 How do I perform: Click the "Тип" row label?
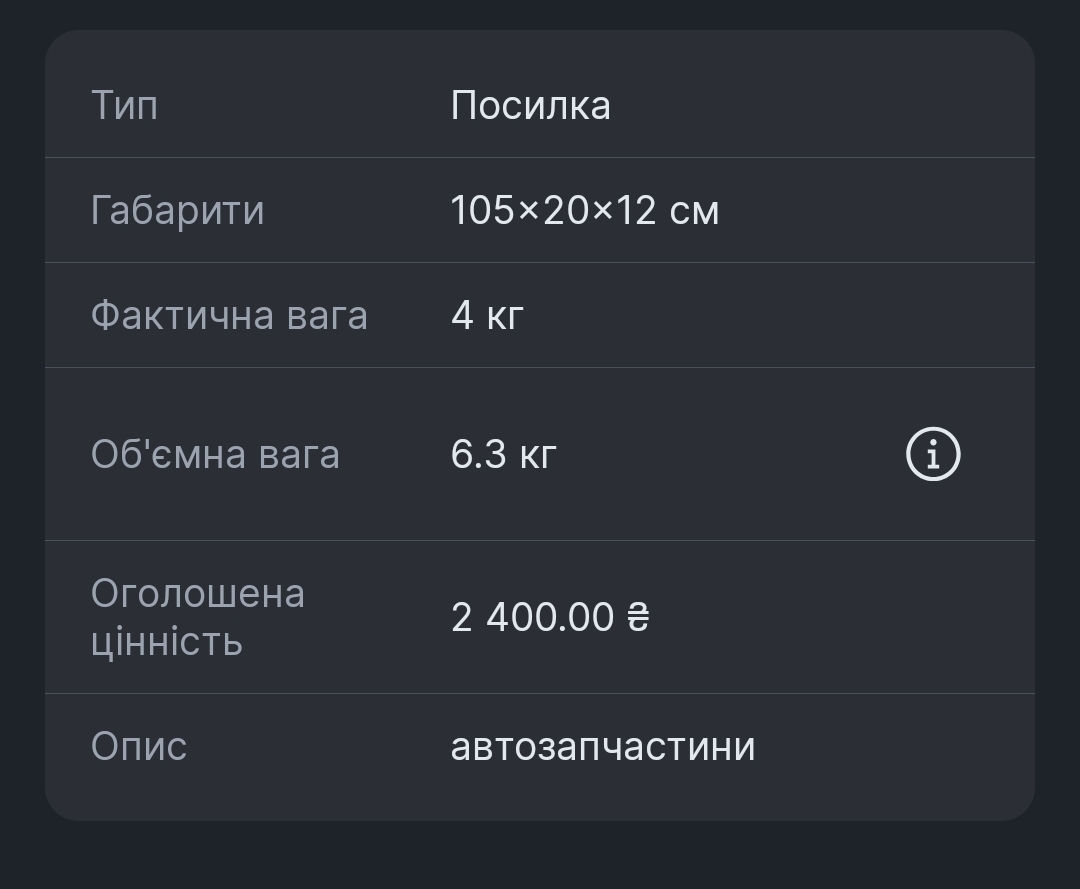point(124,105)
